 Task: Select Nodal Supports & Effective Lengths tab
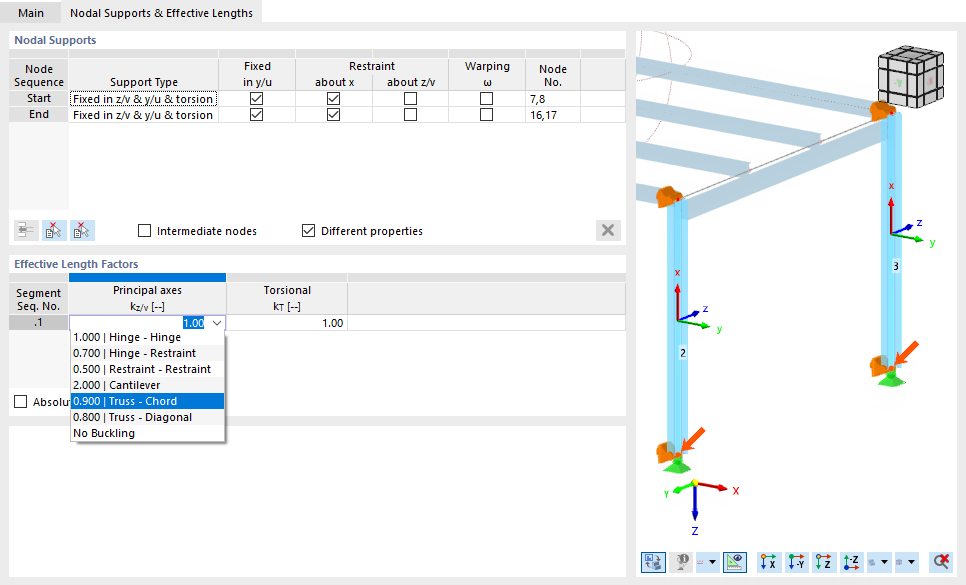pyautogui.click(x=161, y=13)
